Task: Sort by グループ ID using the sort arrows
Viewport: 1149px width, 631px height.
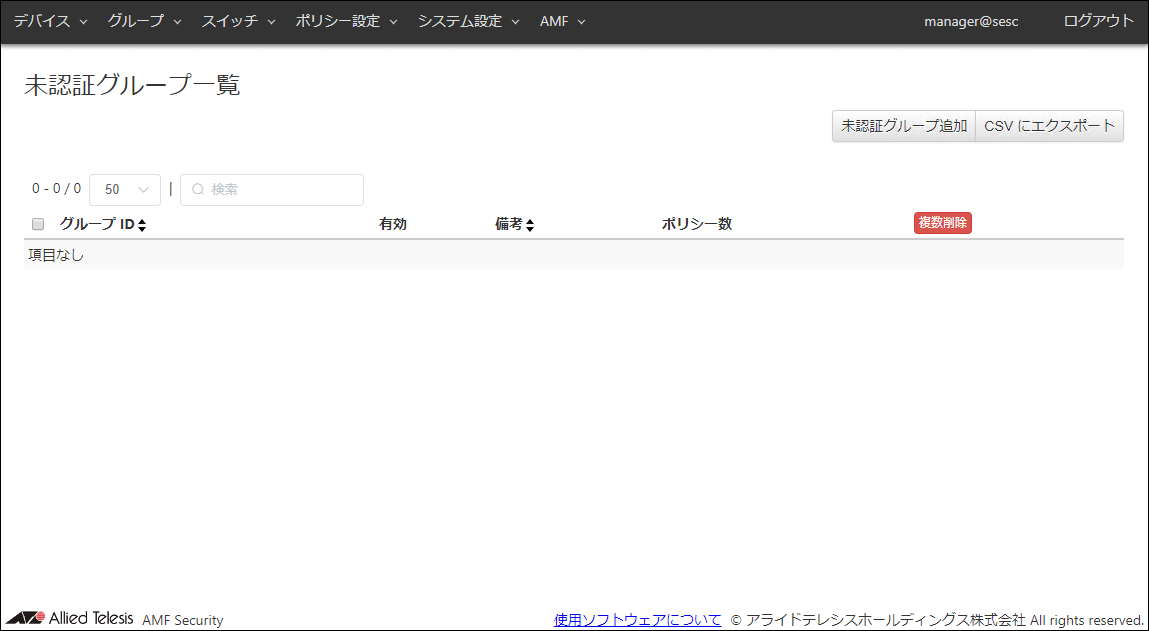Action: click(142, 225)
